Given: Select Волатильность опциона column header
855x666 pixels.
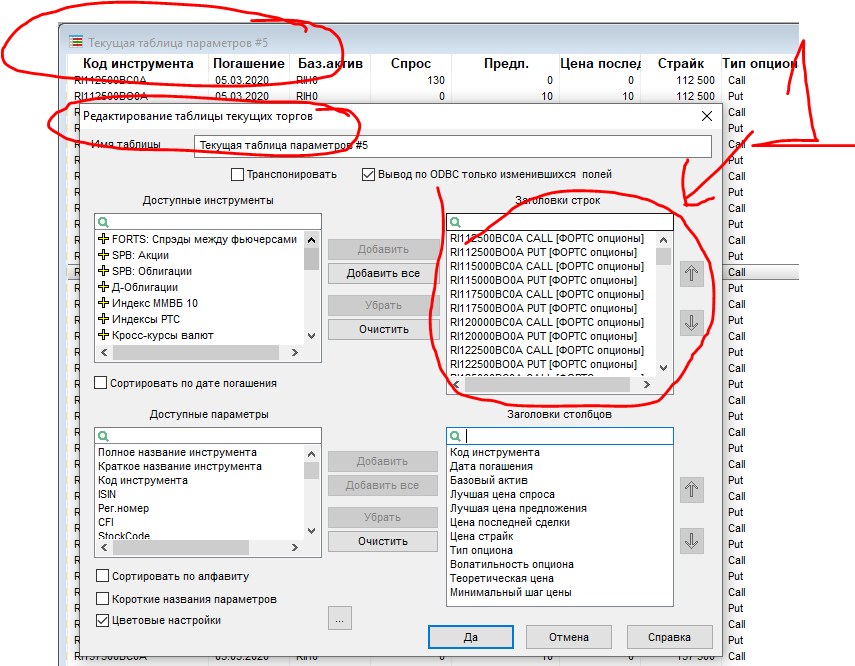Looking at the screenshot, I should (511, 564).
